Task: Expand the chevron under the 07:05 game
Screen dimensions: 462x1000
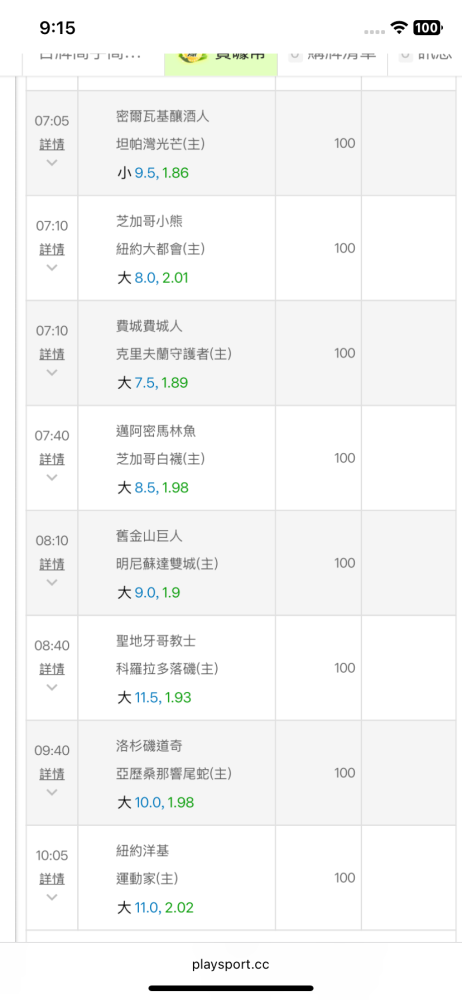Action: (x=52, y=163)
